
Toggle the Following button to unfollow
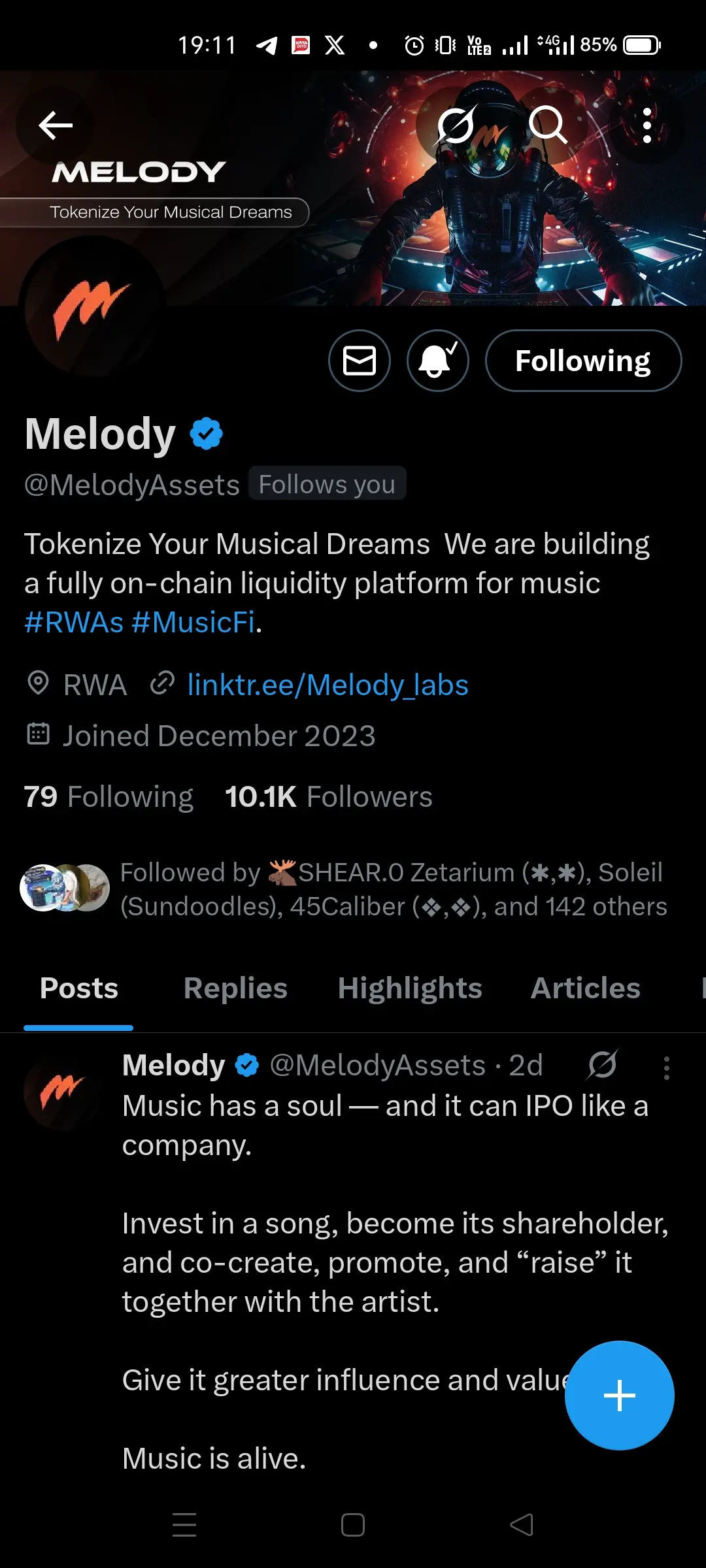[x=583, y=361]
